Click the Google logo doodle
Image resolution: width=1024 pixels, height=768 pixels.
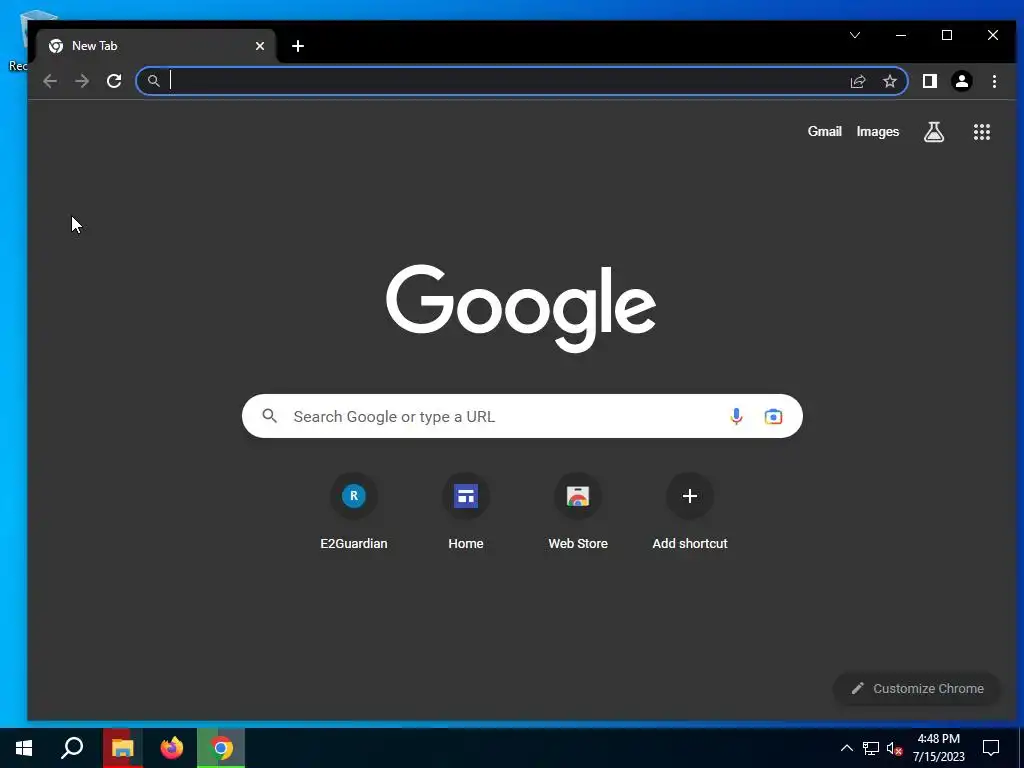[x=520, y=308]
